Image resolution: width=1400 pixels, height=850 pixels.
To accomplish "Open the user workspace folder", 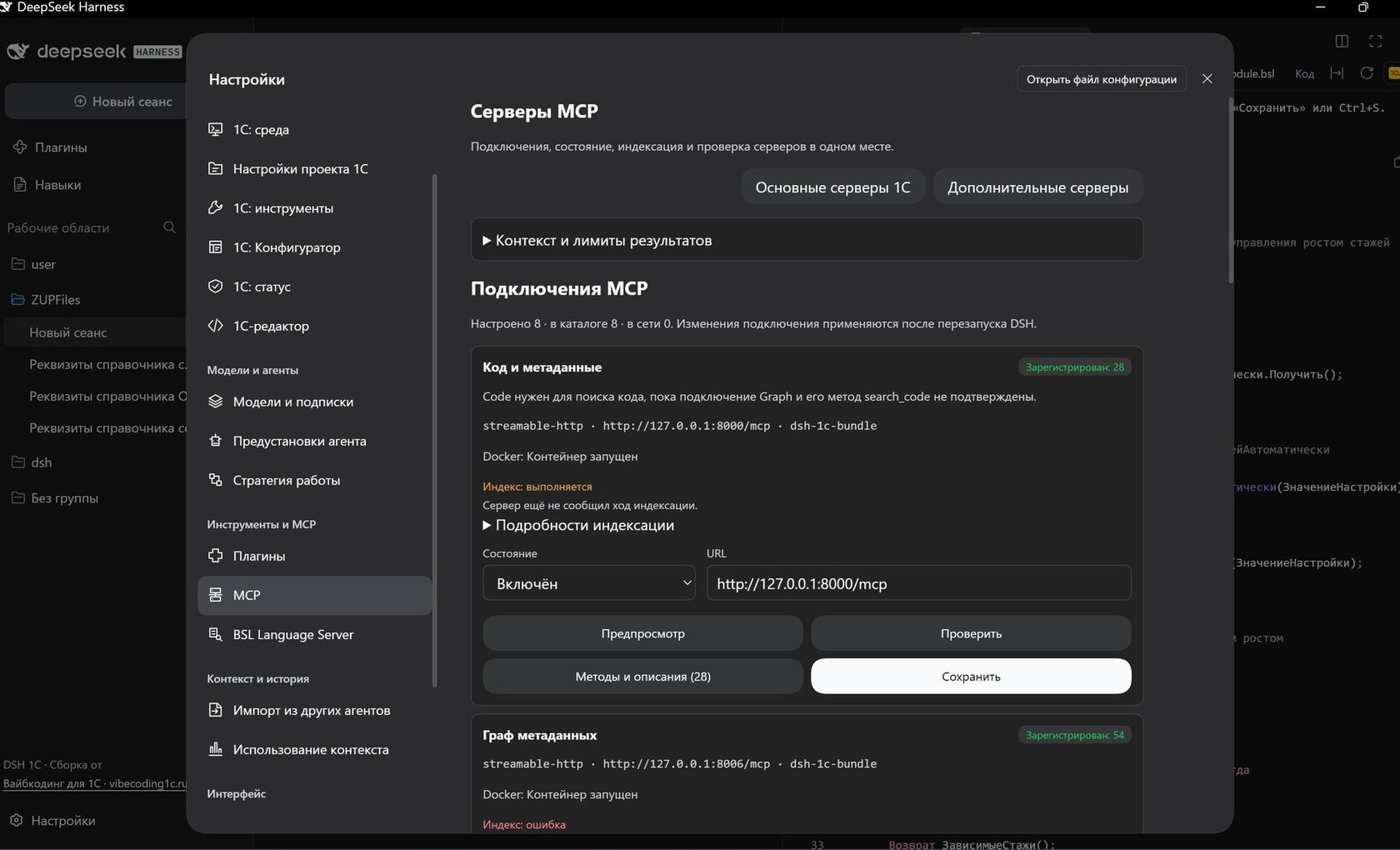I will pos(33,264).
